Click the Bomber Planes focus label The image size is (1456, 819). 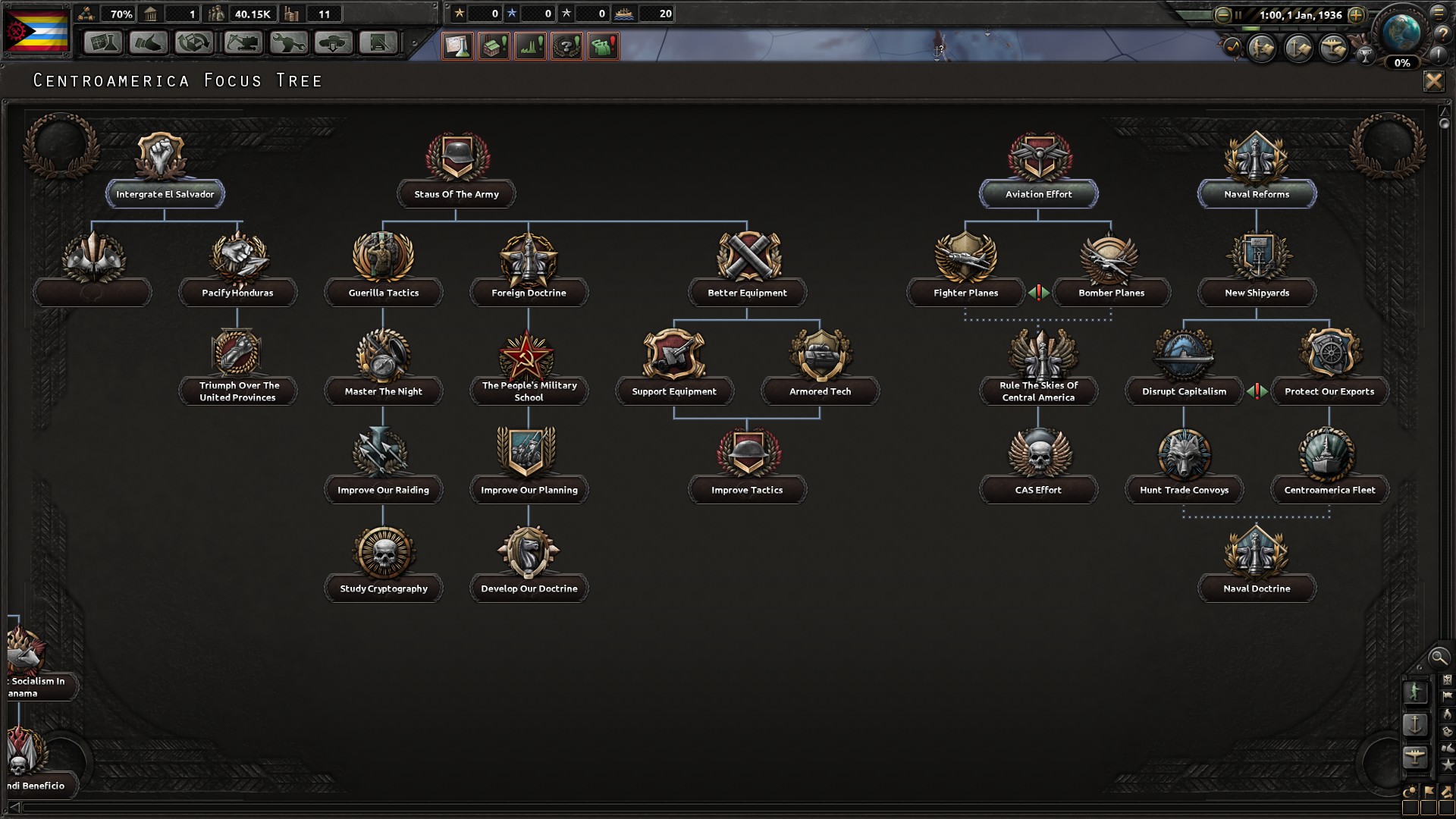point(1111,293)
